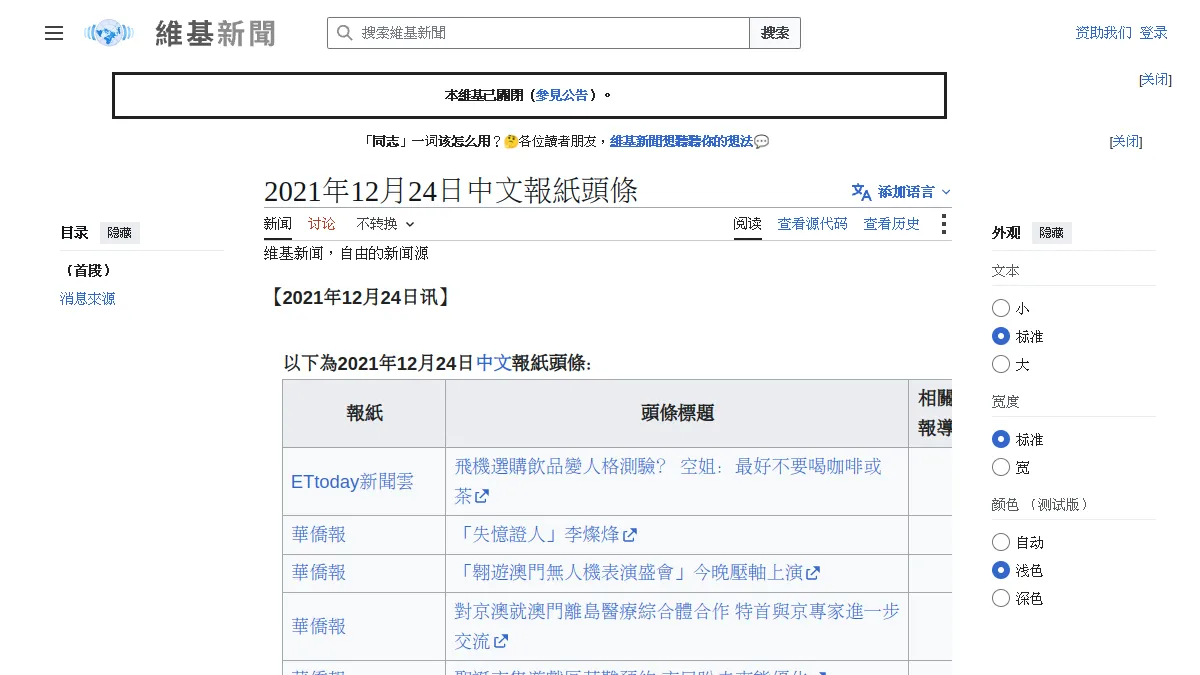
Task: Open 維基新聞想聽聽你的想法 link
Action: [x=681, y=141]
